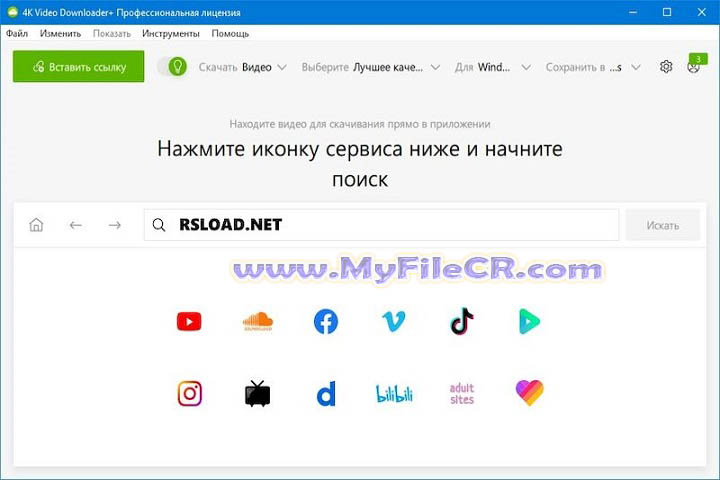
Task: Open the Instagram service icon
Action: coord(190,394)
